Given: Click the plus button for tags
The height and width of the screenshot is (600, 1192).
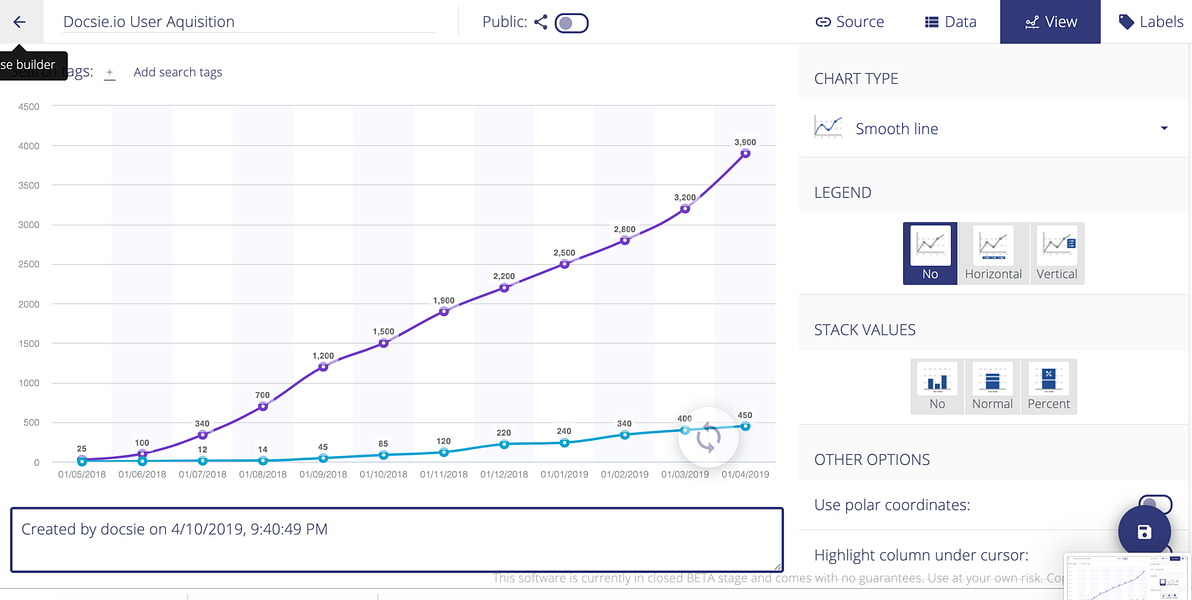Looking at the screenshot, I should [109, 73].
